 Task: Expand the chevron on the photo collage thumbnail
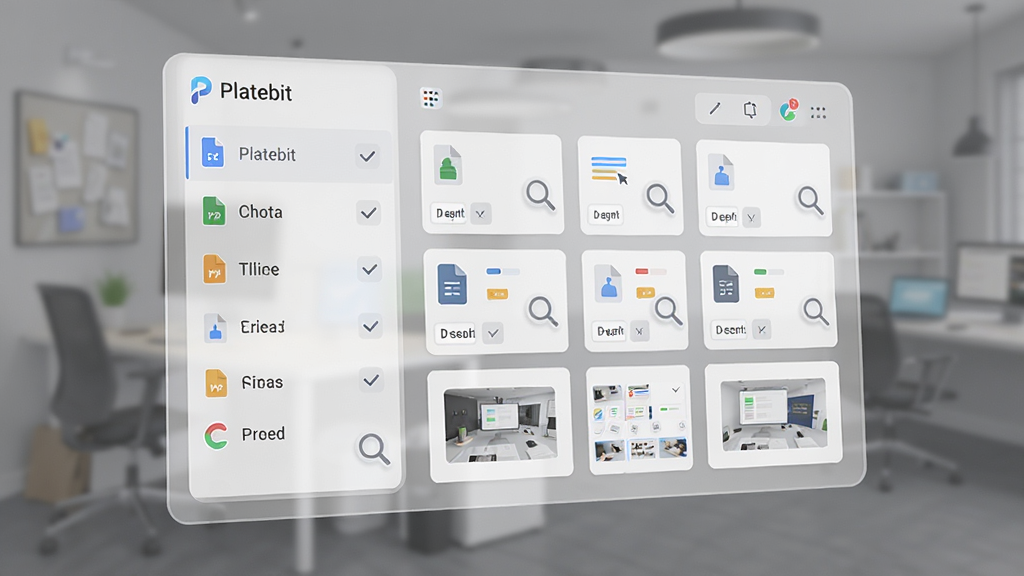point(676,390)
